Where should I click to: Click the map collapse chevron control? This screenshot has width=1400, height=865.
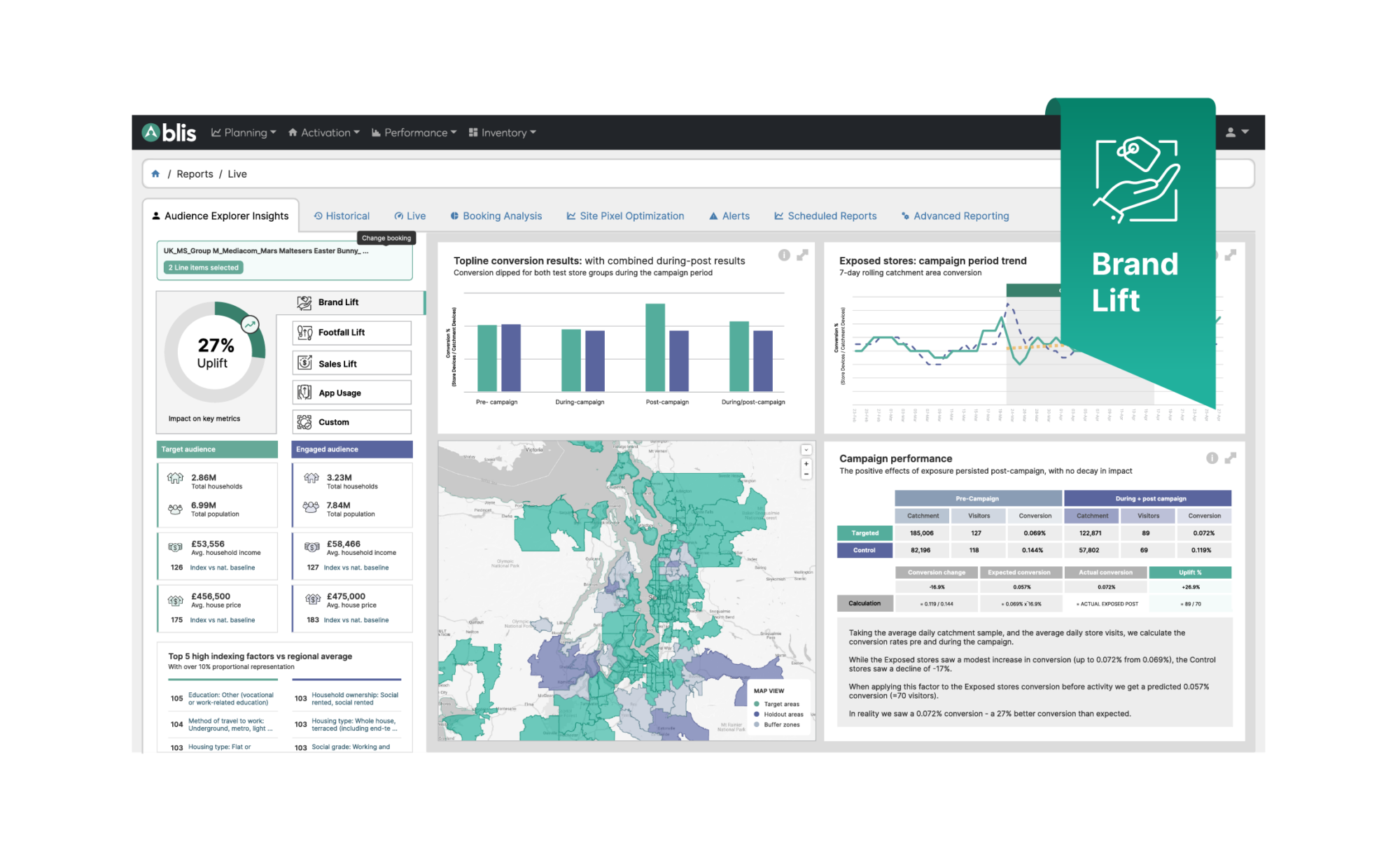point(806,450)
